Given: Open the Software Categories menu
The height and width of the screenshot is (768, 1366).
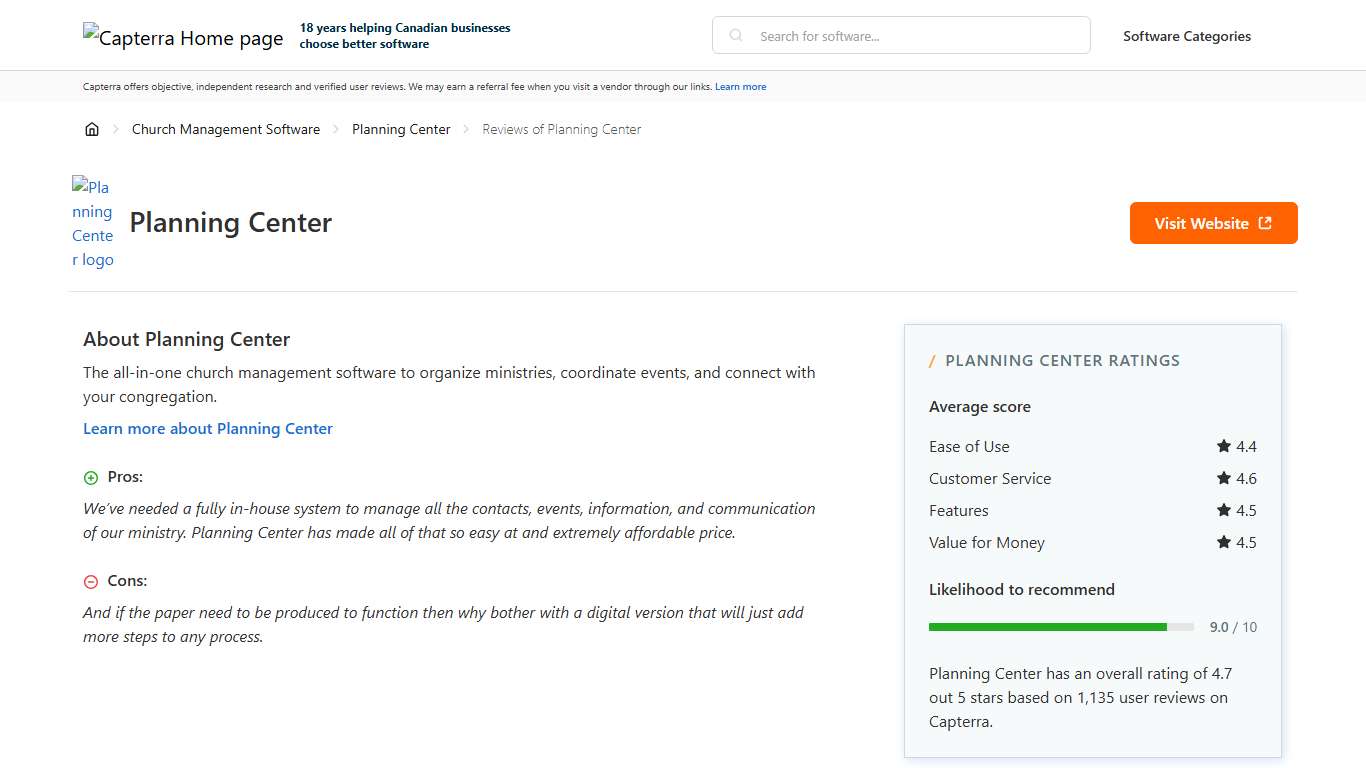Looking at the screenshot, I should pyautogui.click(x=1187, y=36).
